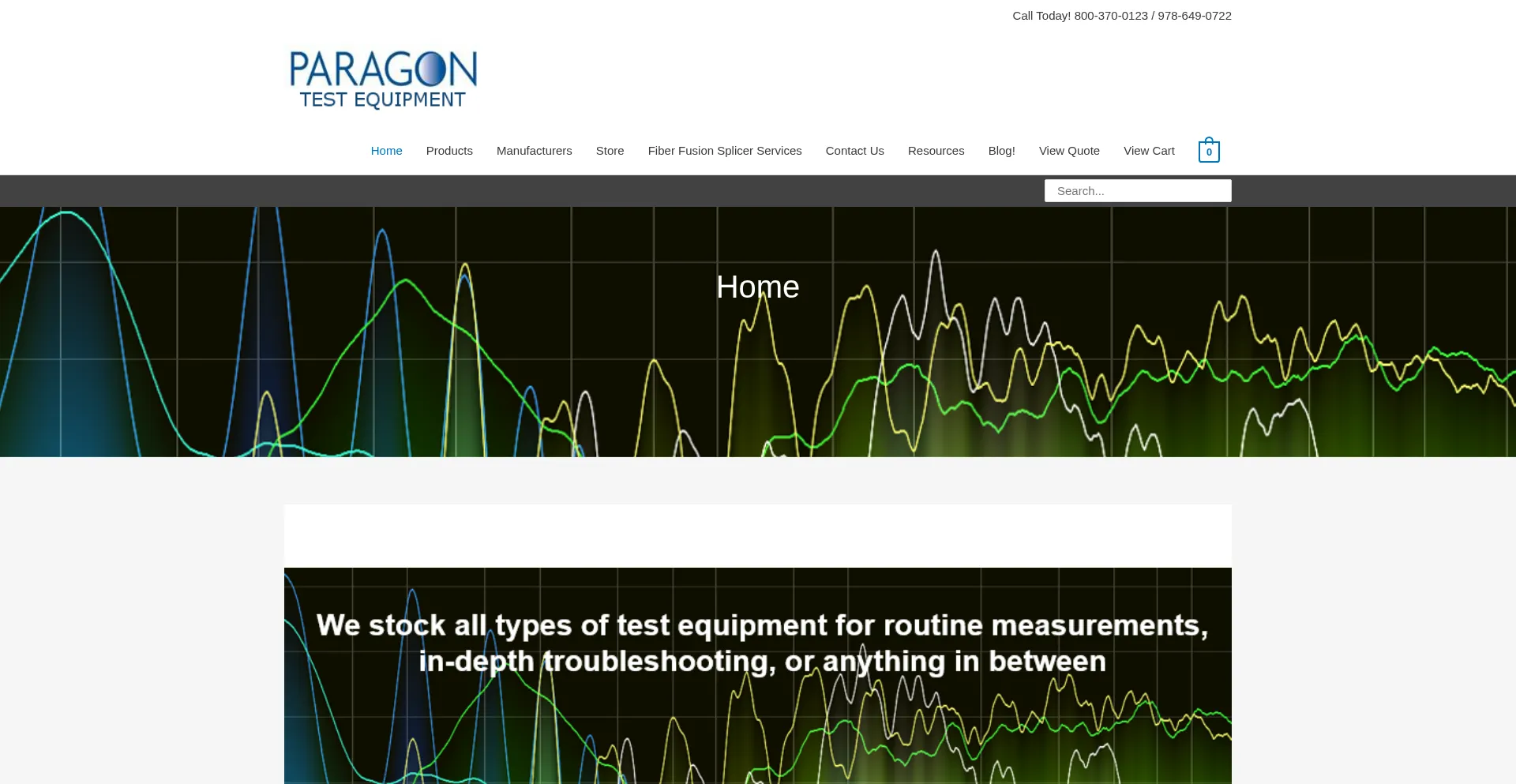Open the View Cart page
Viewport: 1516px width, 784px height.
[1149, 151]
